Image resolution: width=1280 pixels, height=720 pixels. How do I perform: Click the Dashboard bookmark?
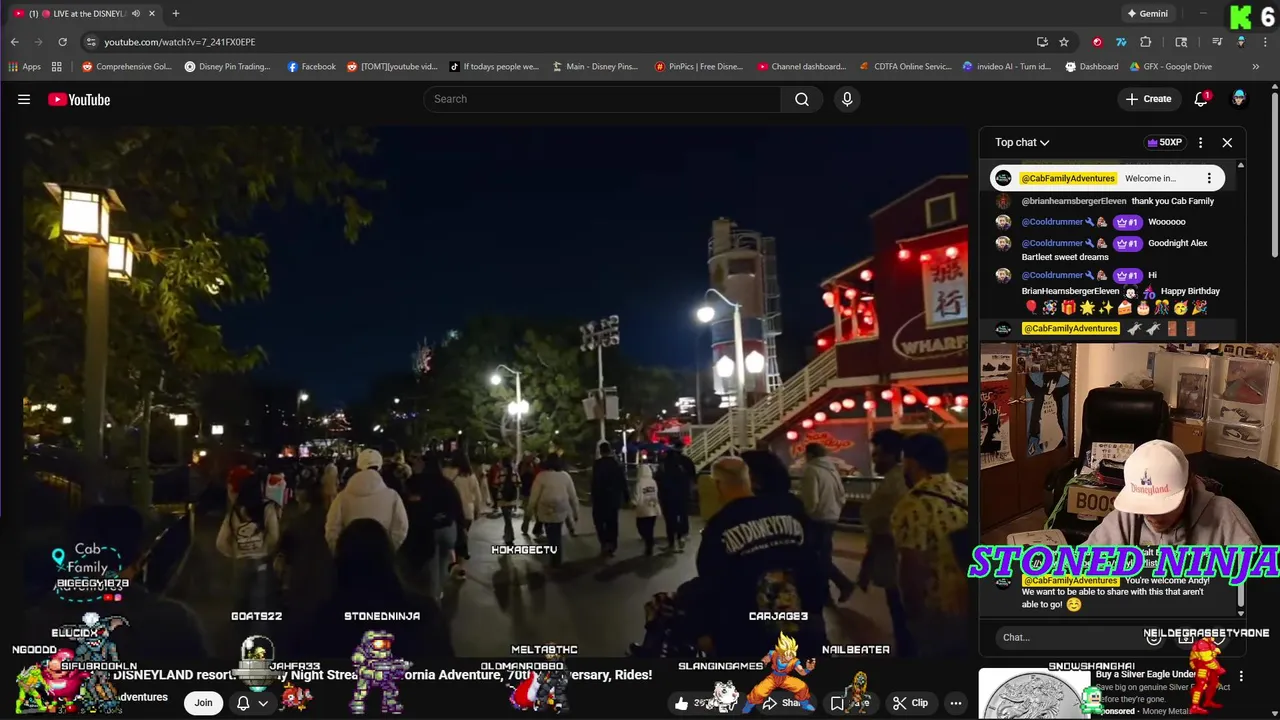coord(1092,67)
